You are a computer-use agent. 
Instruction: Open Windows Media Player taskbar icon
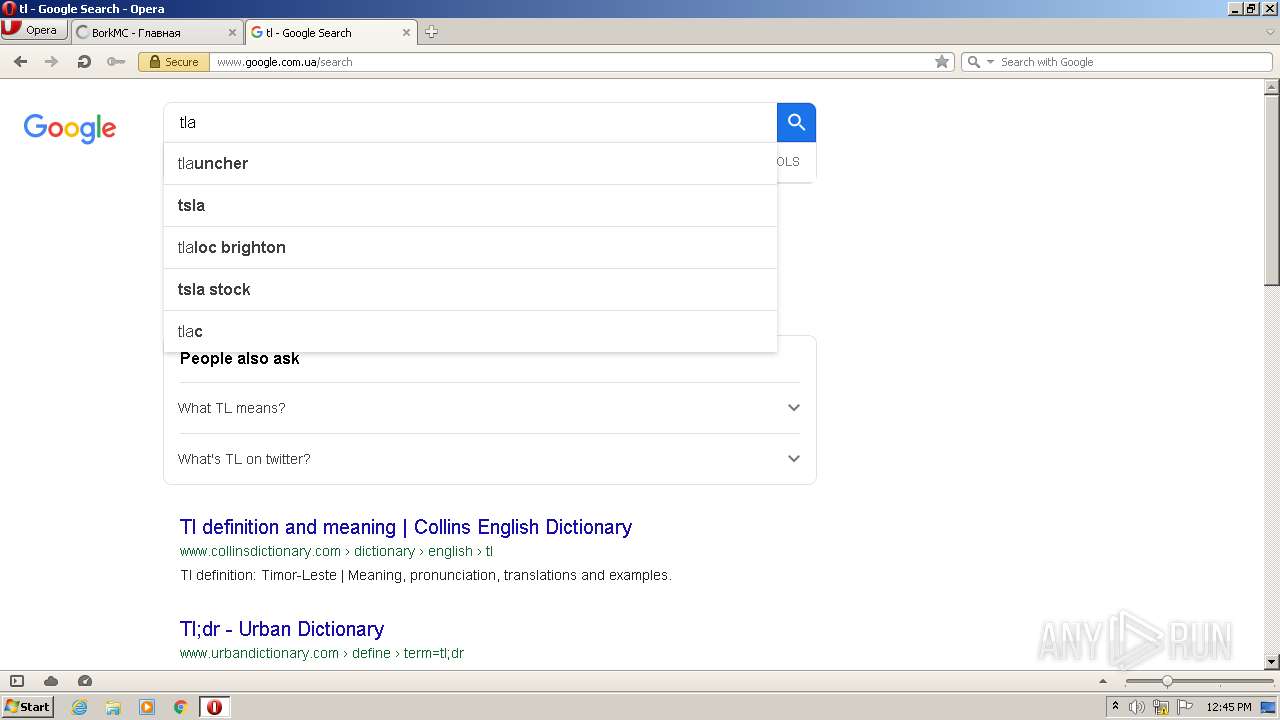point(147,707)
